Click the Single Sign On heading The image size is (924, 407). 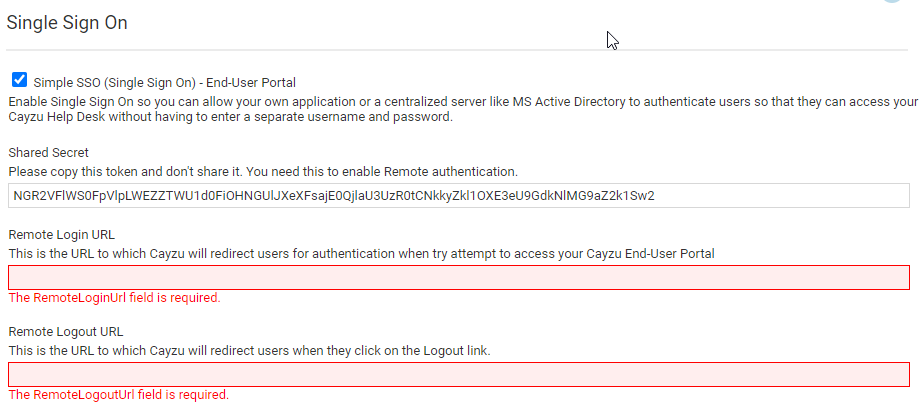(67, 23)
